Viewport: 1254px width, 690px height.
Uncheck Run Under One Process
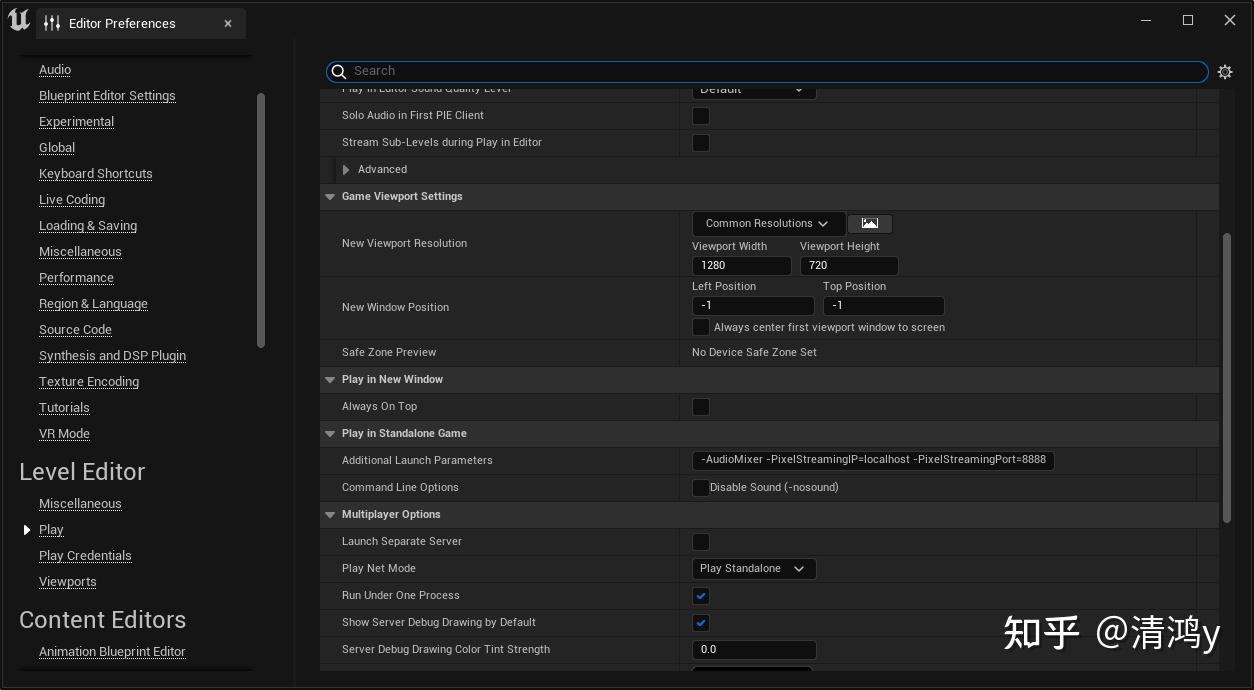701,596
